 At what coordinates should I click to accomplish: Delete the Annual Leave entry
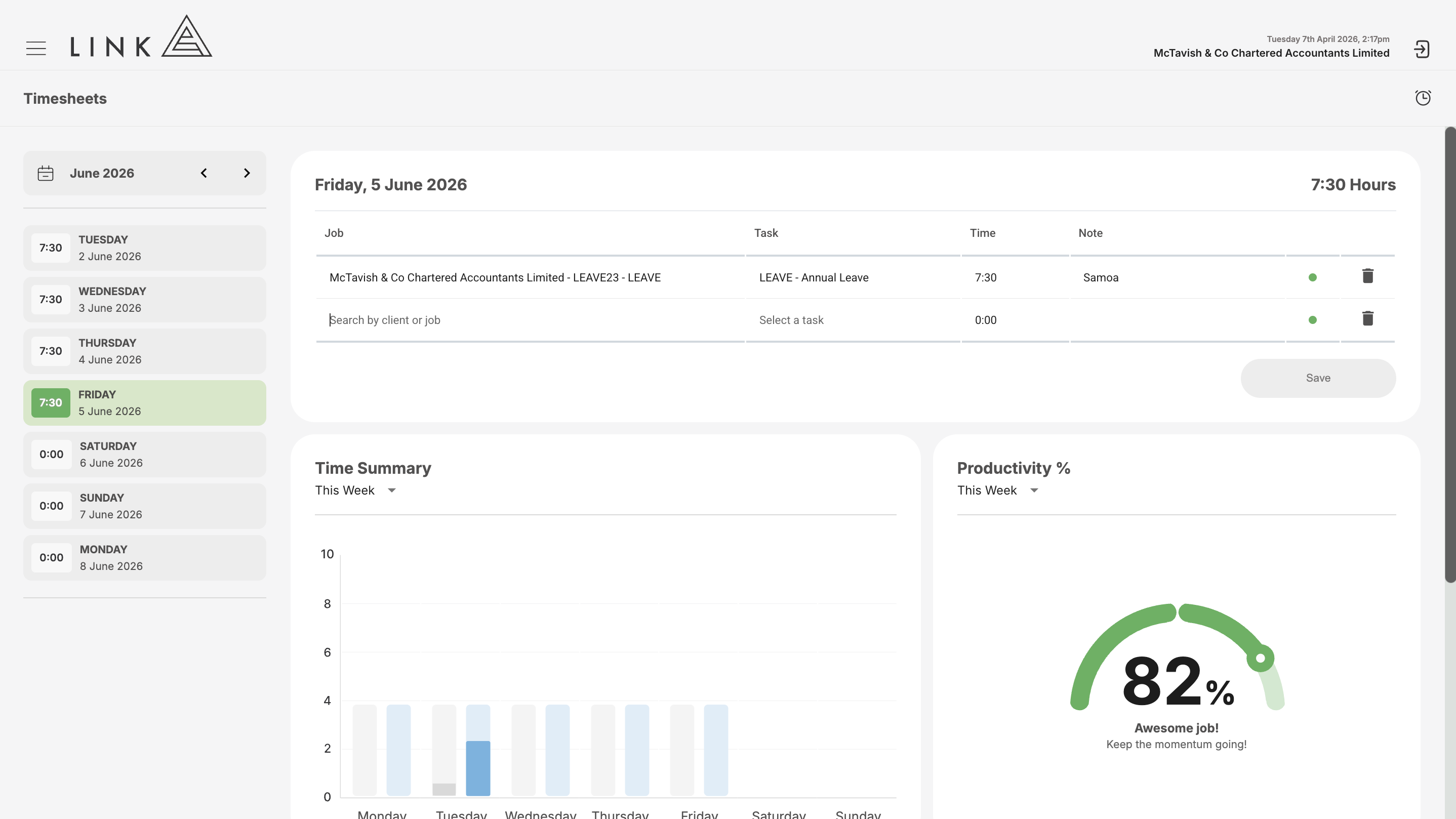(x=1367, y=276)
